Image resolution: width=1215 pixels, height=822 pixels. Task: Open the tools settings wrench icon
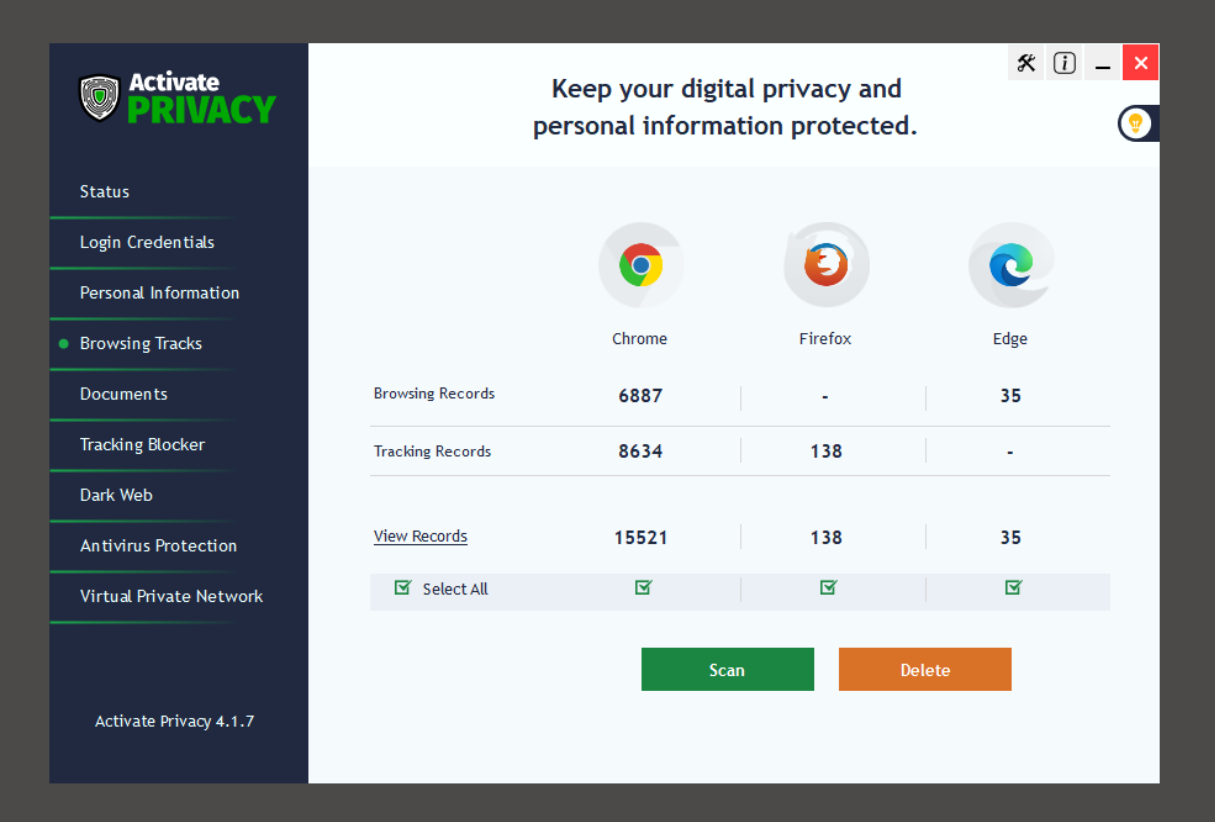(1026, 64)
